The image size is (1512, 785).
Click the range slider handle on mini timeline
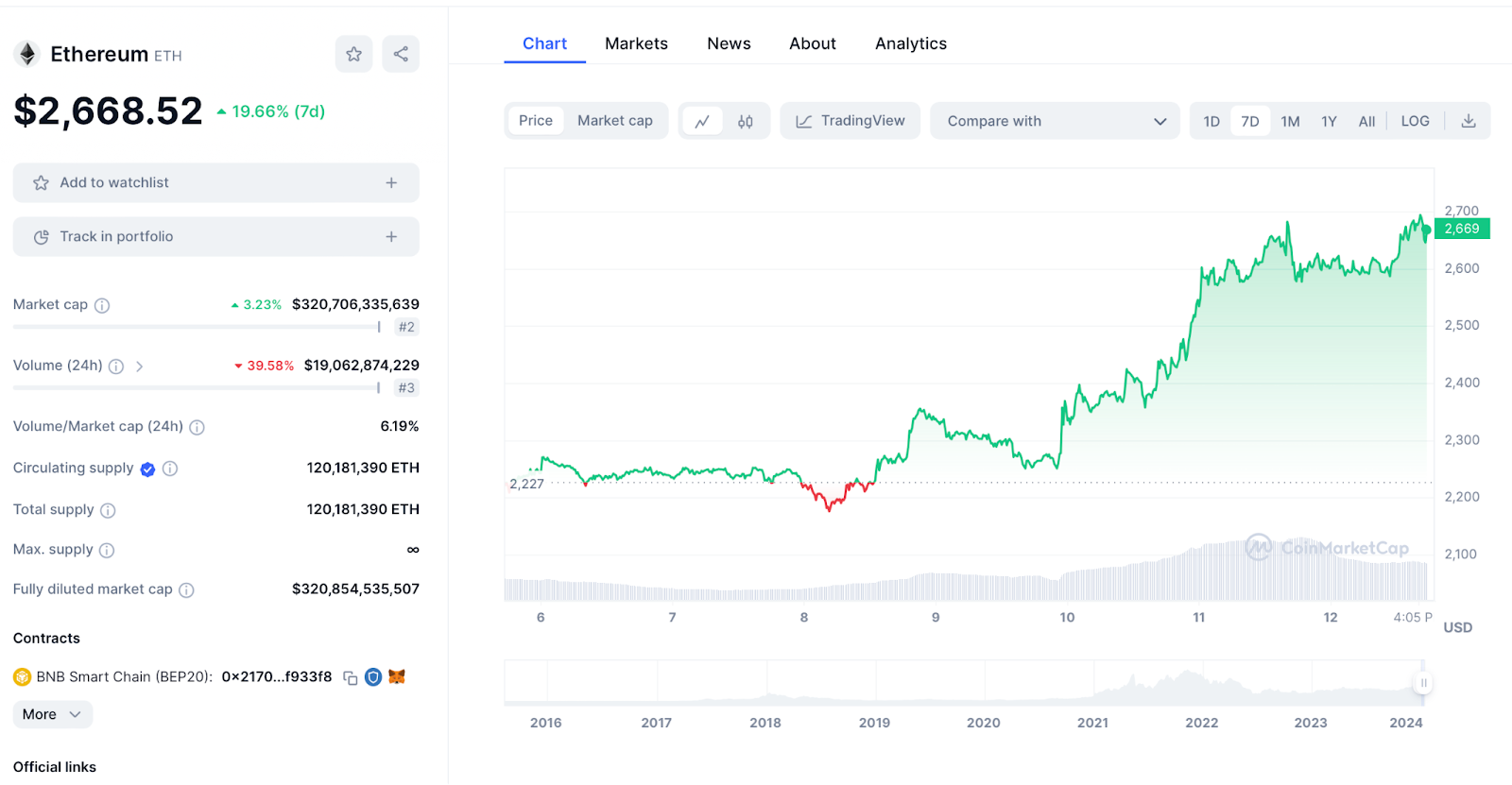(1423, 683)
